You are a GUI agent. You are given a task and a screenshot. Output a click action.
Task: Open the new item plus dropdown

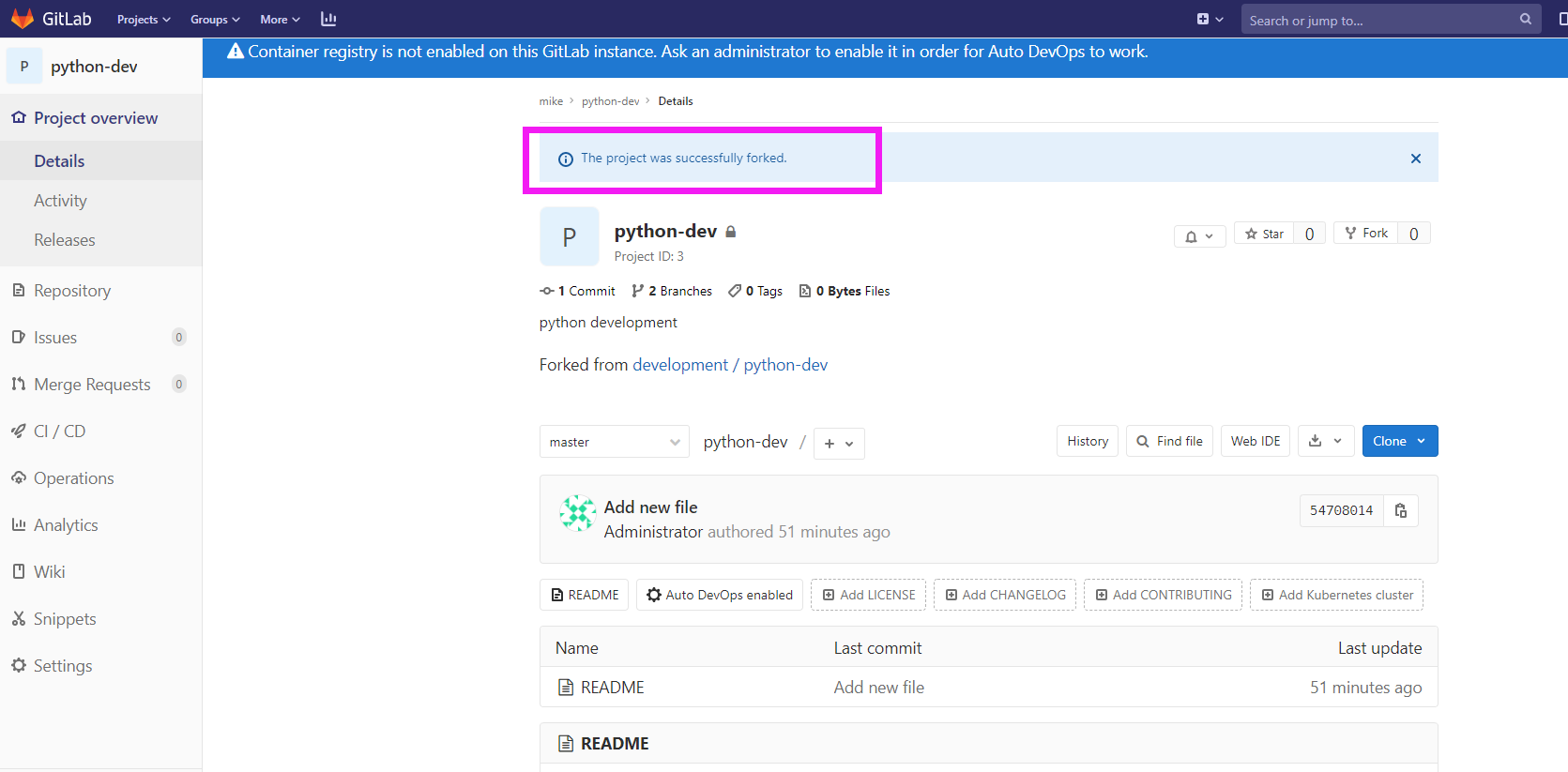1210,19
